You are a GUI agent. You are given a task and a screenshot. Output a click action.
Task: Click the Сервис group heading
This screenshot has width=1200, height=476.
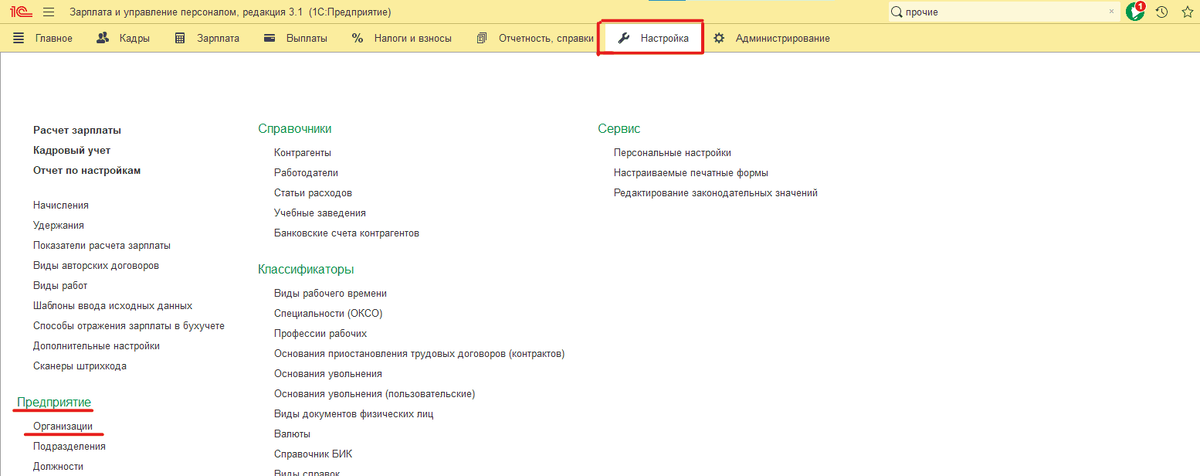click(619, 129)
